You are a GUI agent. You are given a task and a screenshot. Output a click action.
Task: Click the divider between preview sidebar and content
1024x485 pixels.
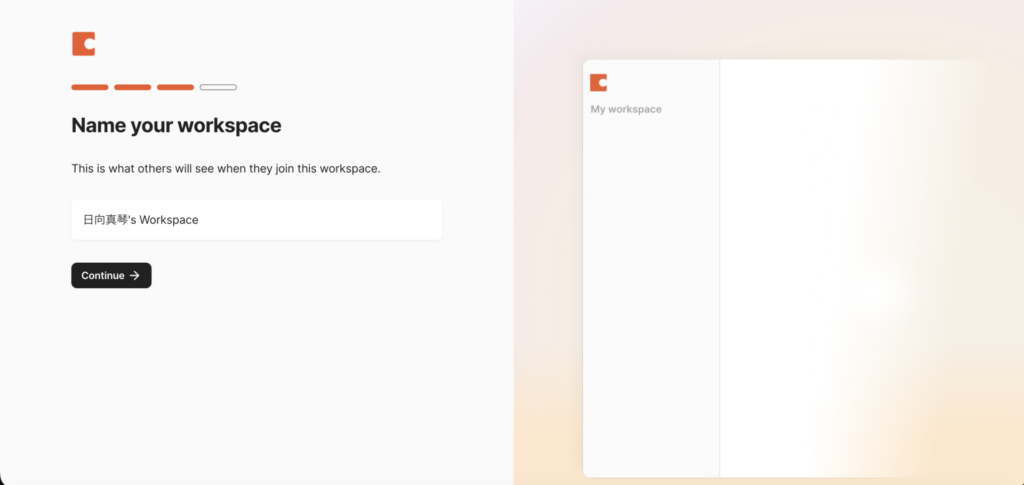[720, 270]
